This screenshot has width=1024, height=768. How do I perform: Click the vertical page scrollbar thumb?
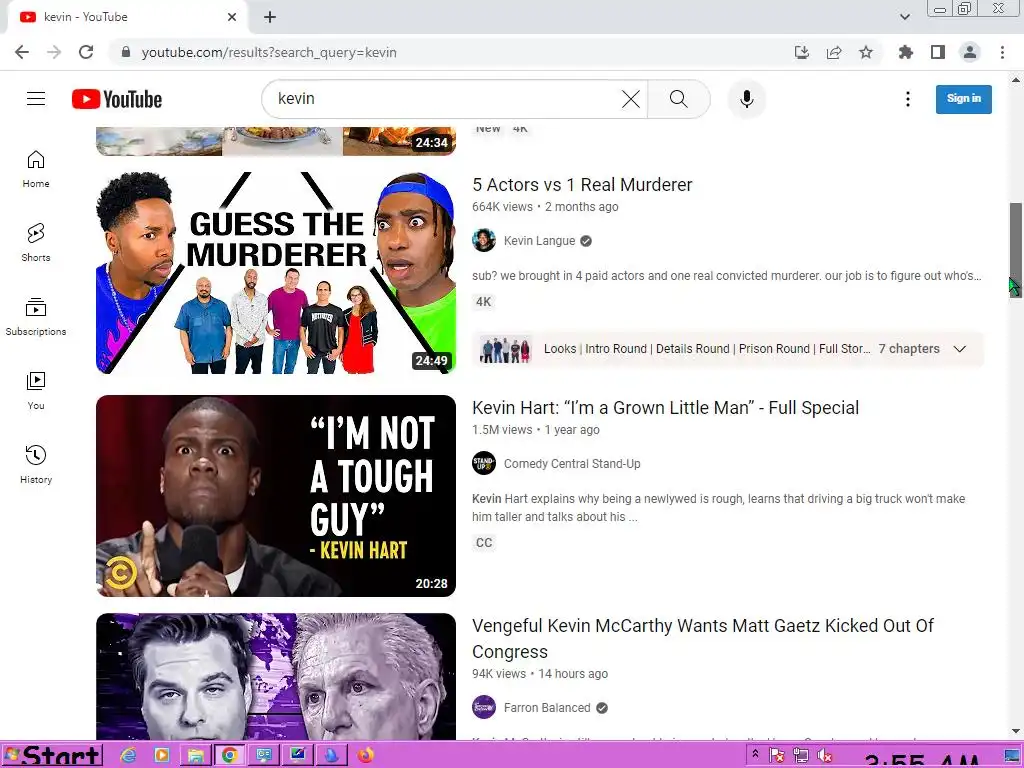1016,248
